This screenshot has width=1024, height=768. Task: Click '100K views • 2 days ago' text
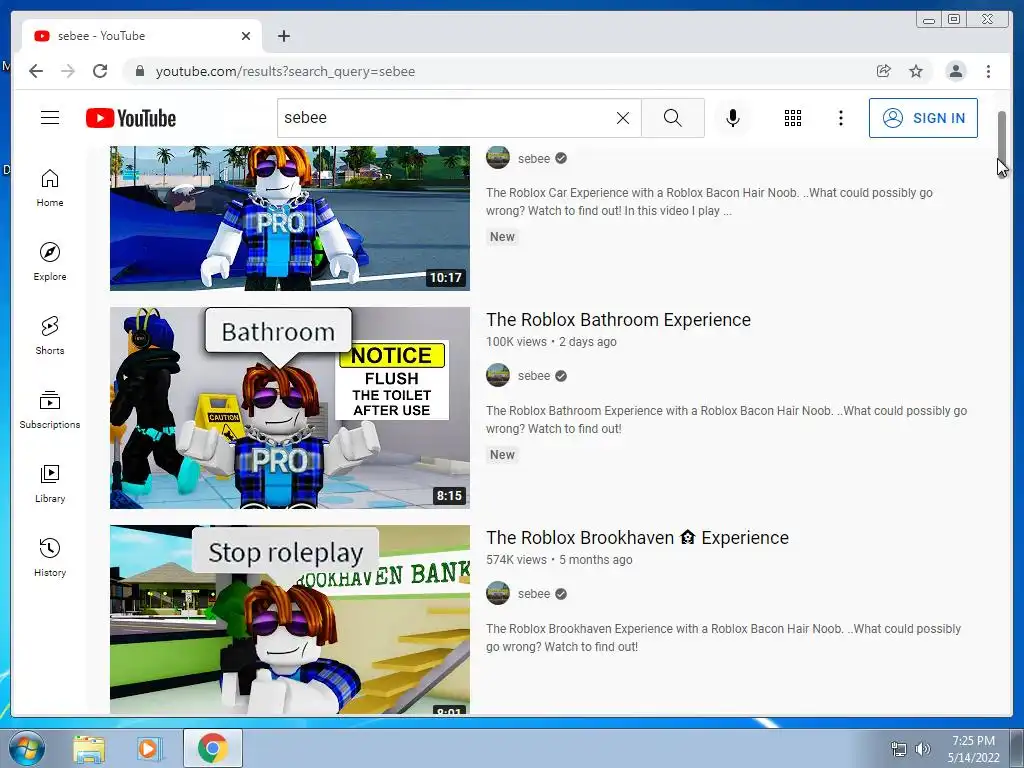pos(551,342)
